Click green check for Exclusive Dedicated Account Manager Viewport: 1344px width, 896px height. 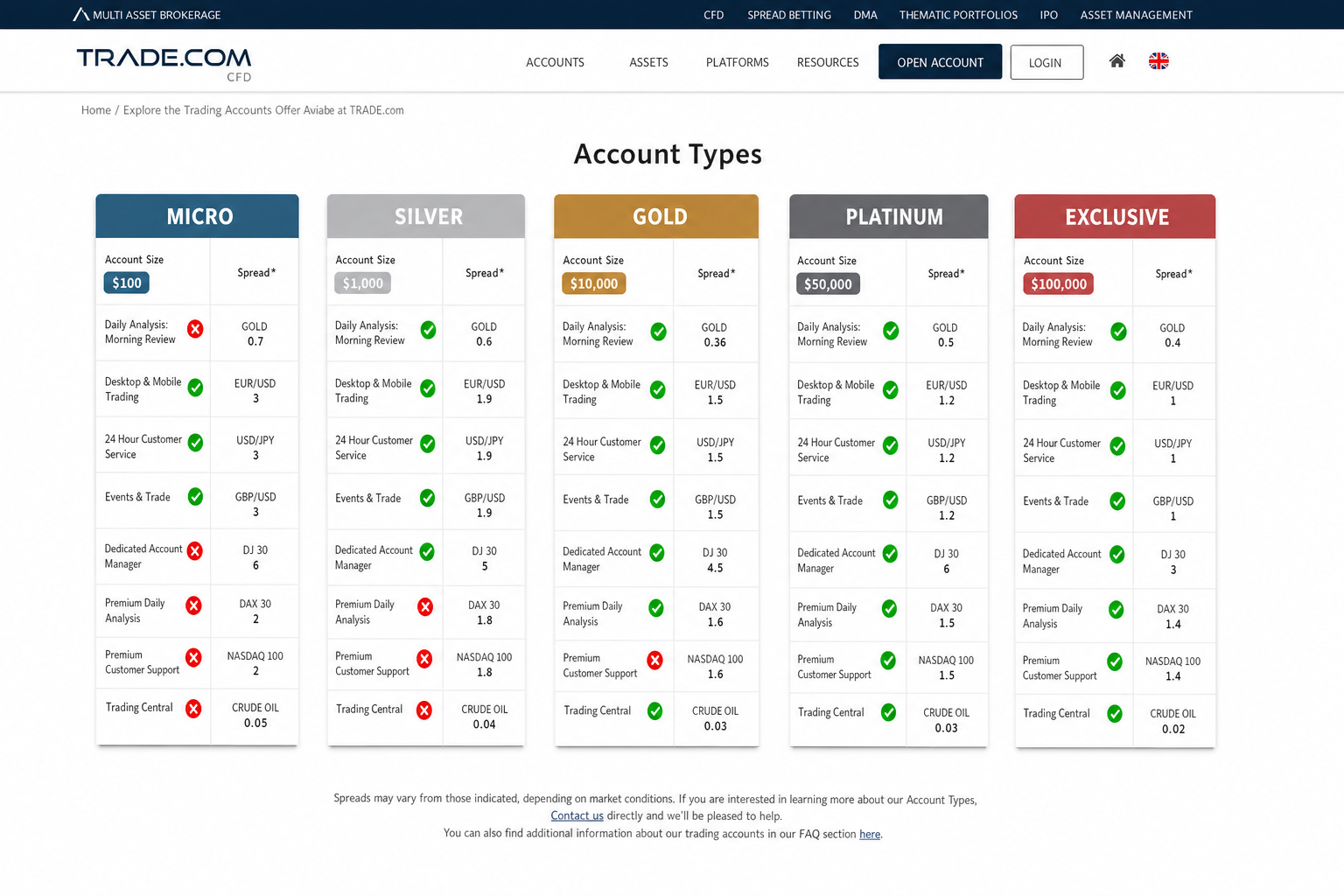click(1116, 555)
